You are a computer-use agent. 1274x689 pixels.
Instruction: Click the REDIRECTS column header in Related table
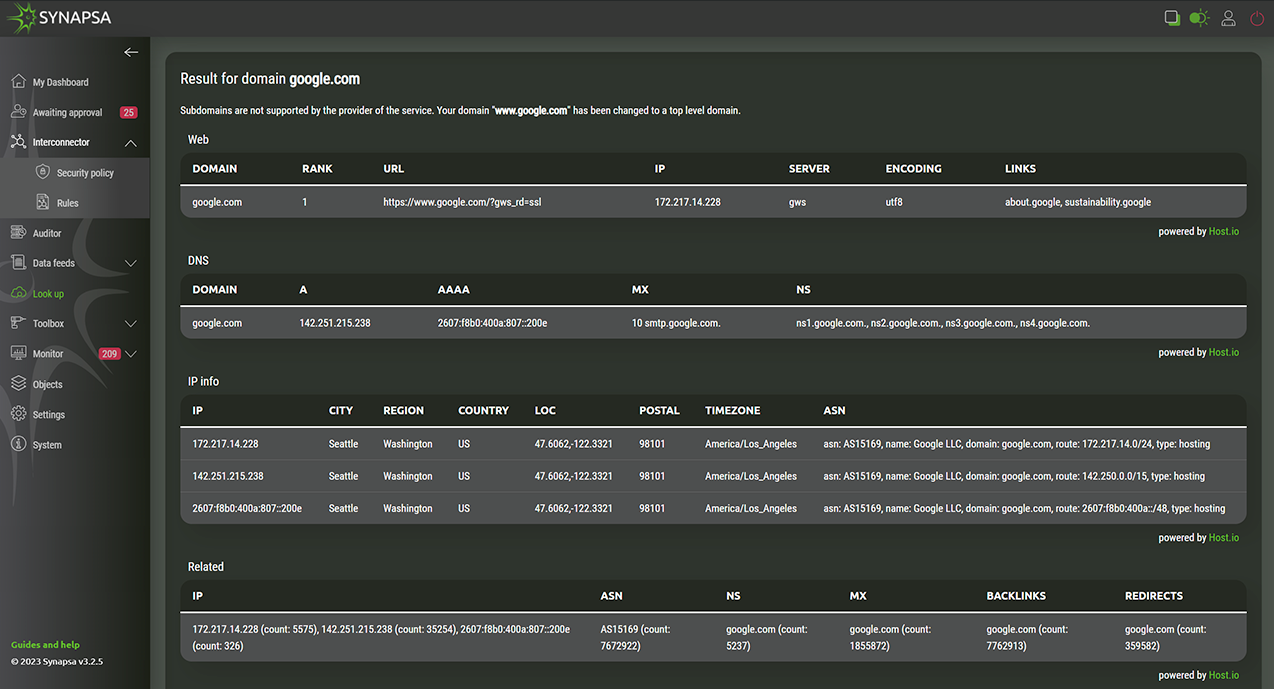[1154, 595]
